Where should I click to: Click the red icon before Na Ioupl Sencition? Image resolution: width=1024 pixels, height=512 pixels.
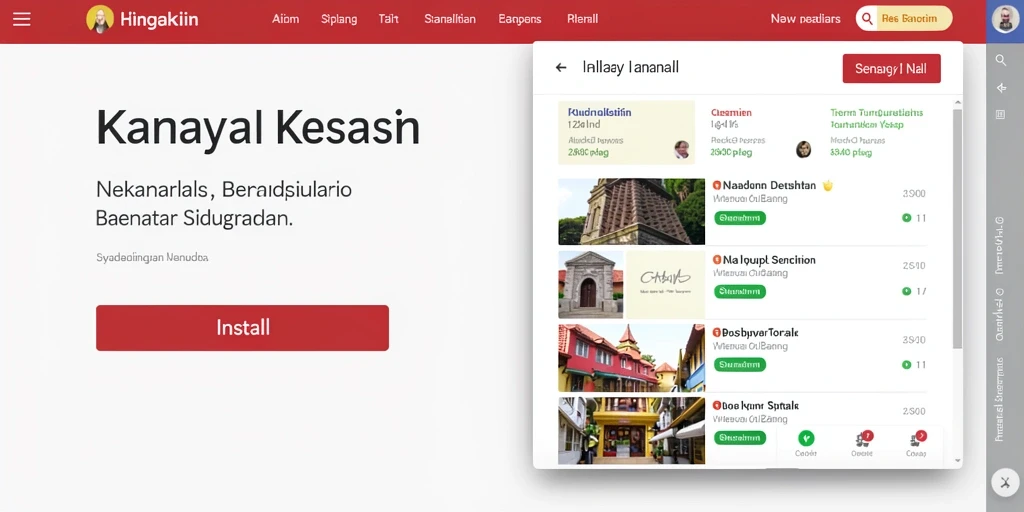coord(716,260)
